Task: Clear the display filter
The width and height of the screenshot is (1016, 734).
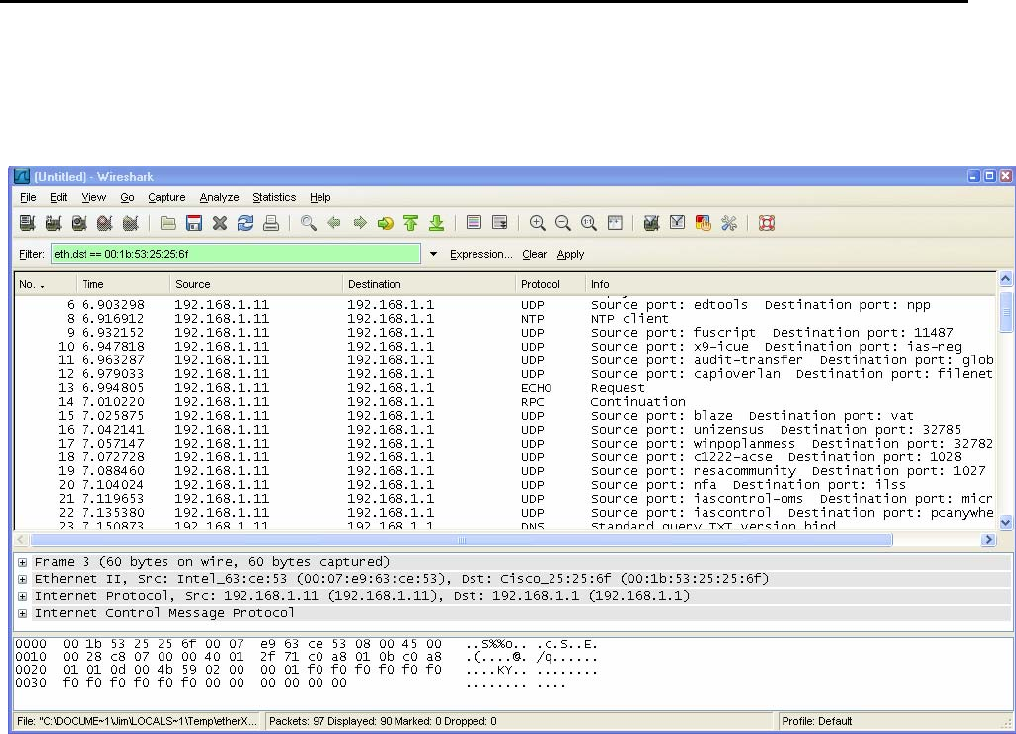Action: point(535,254)
